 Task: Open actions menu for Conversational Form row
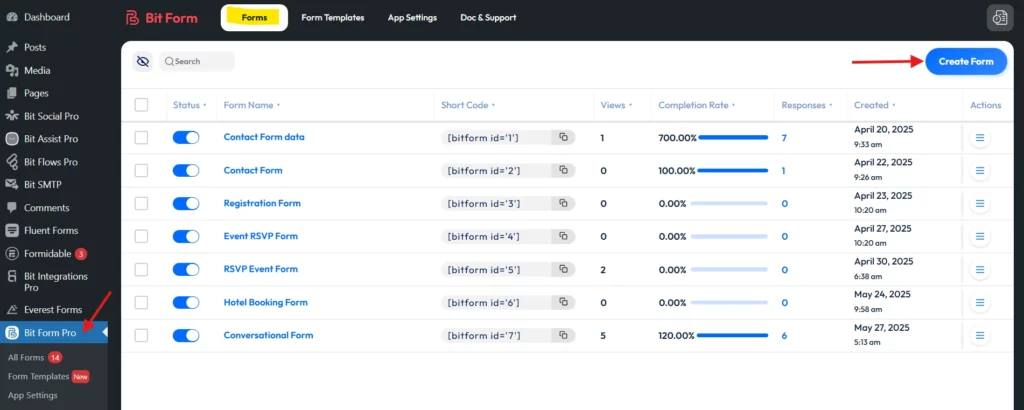980,336
